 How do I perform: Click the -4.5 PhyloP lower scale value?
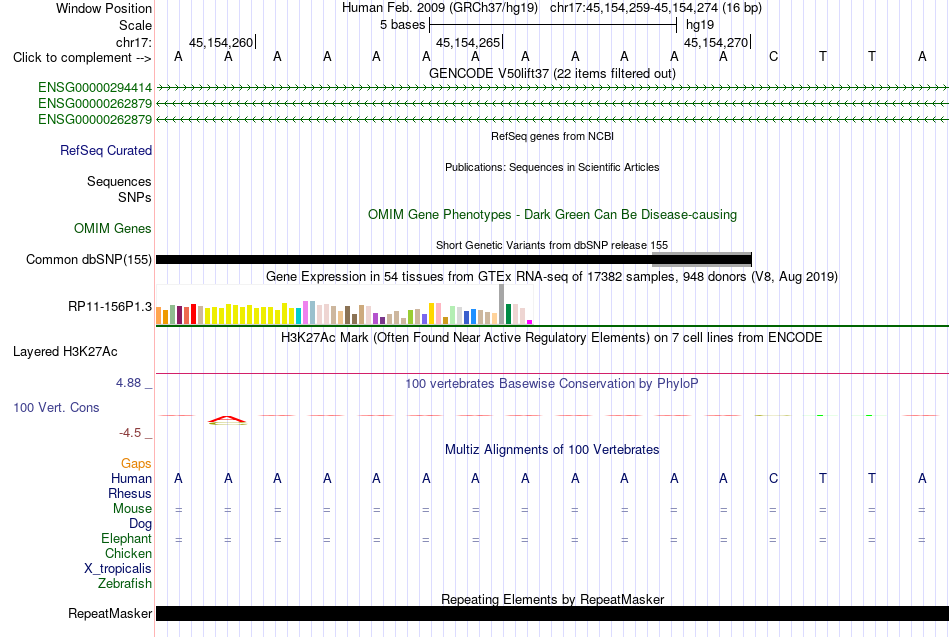(x=130, y=433)
